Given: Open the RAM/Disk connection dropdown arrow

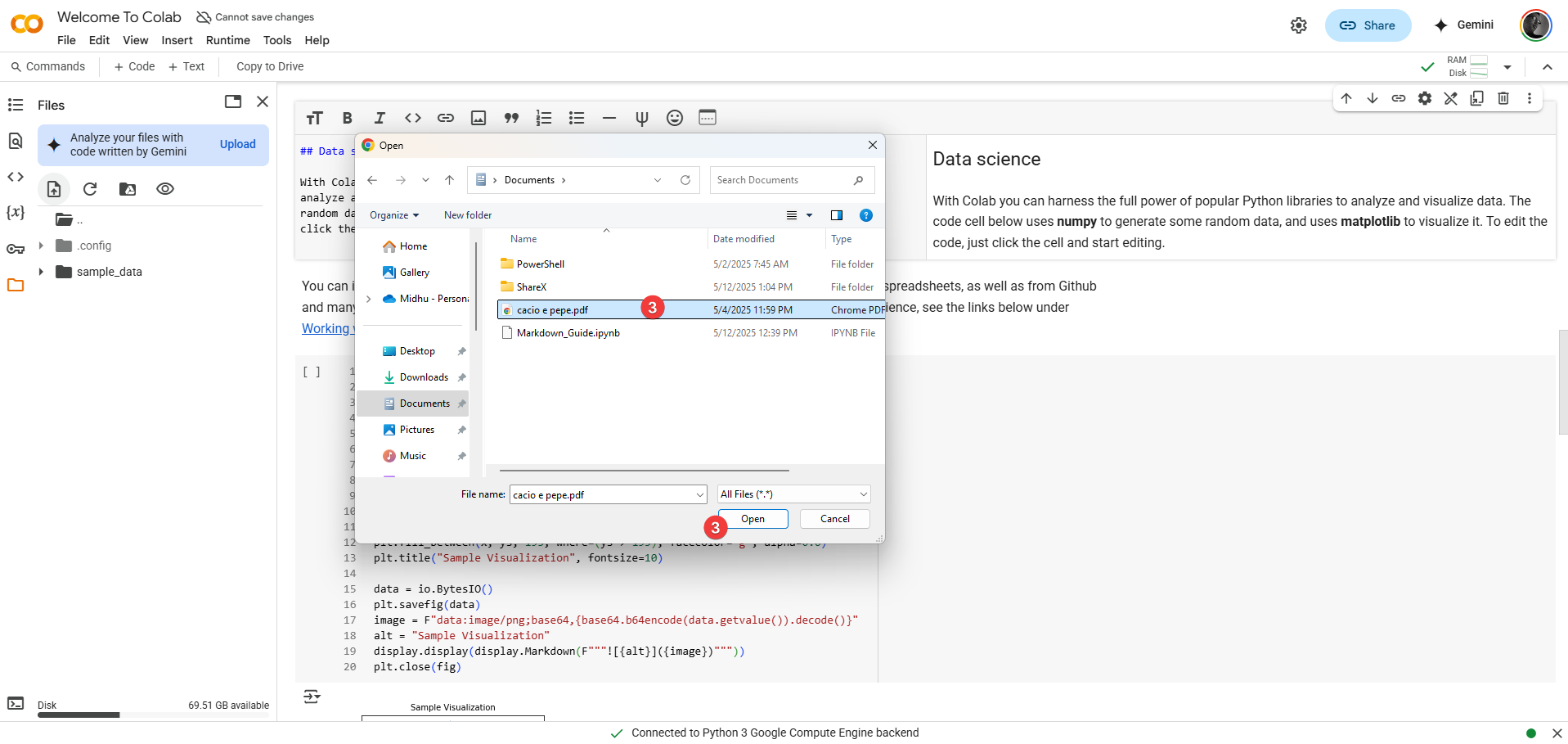Looking at the screenshot, I should coord(1507,67).
